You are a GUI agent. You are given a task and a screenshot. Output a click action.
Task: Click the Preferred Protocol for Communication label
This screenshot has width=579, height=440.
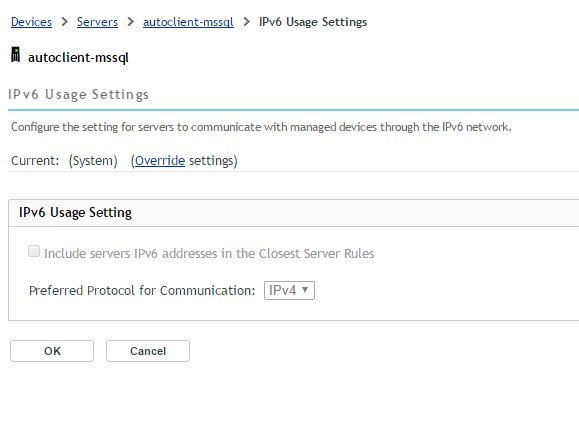click(x=142, y=291)
